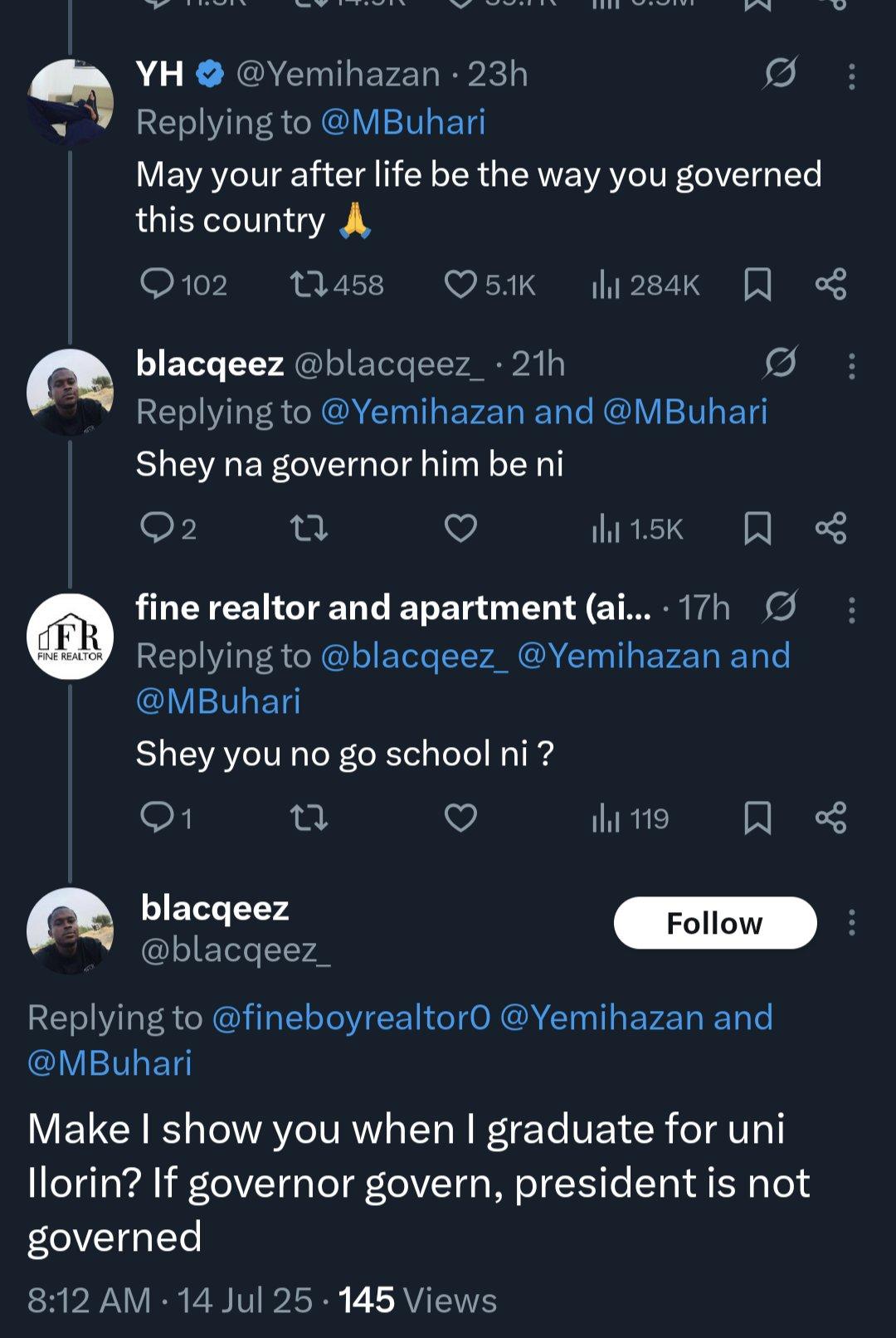The width and height of the screenshot is (896, 1338).
Task: Open more options on fine realtor's reply
Action: (x=851, y=610)
